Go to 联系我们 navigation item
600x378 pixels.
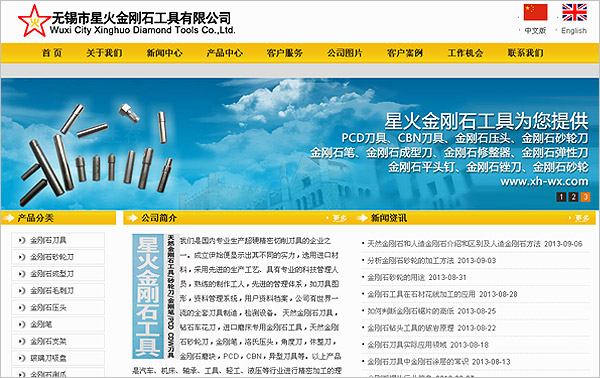point(525,53)
